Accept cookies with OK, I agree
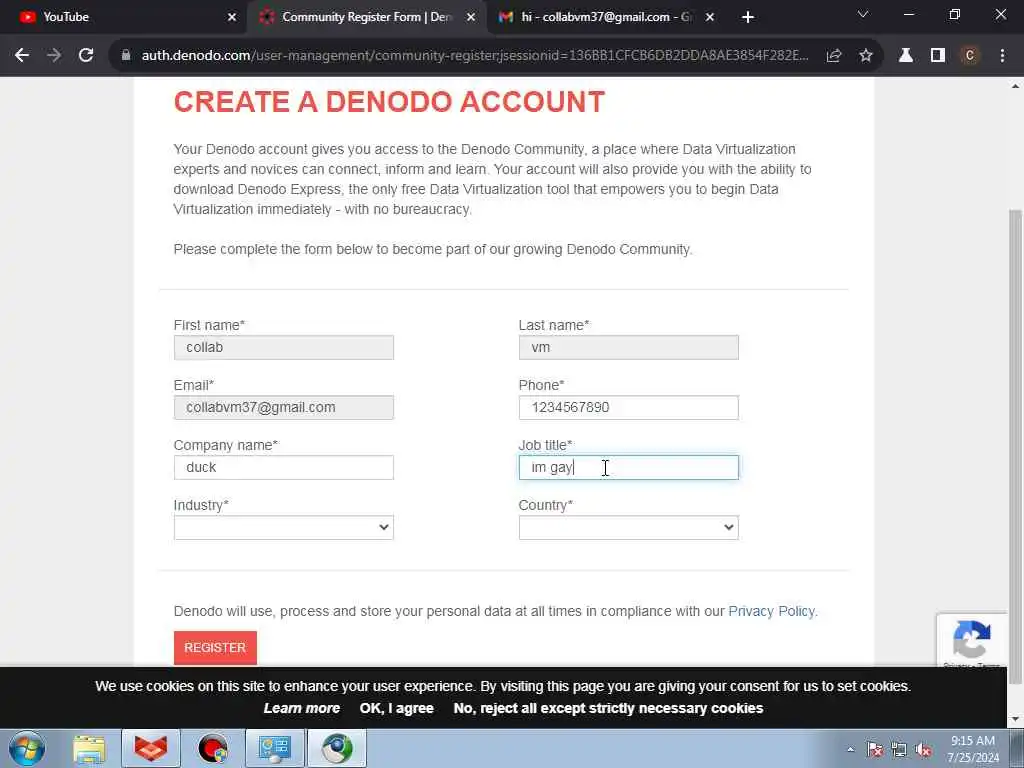The height and width of the screenshot is (768, 1024). pos(396,709)
